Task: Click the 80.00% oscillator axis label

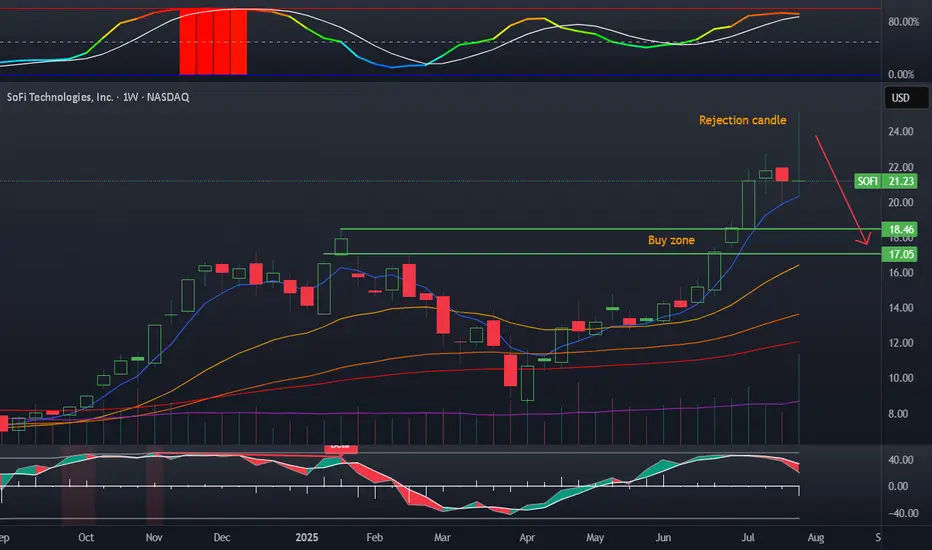Action: pyautogui.click(x=903, y=22)
